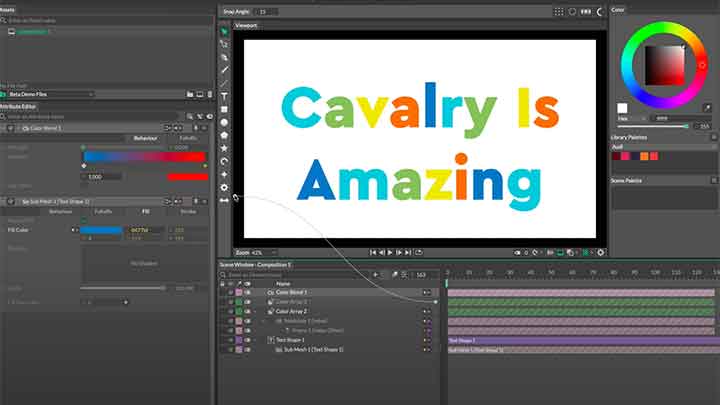Play the composition
This screenshot has height=405, width=720.
(390, 253)
